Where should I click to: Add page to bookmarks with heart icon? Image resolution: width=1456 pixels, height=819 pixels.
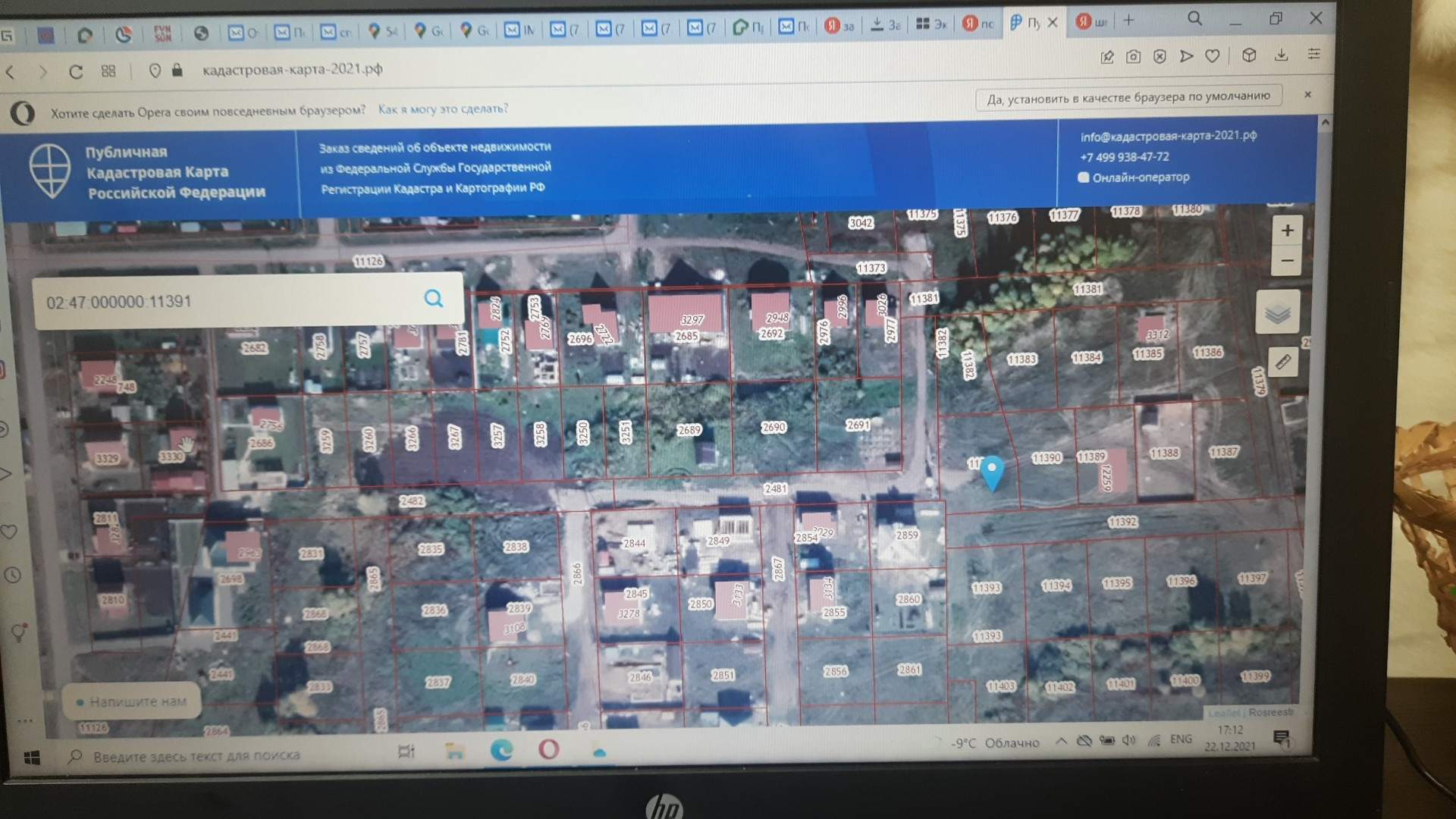(1213, 56)
